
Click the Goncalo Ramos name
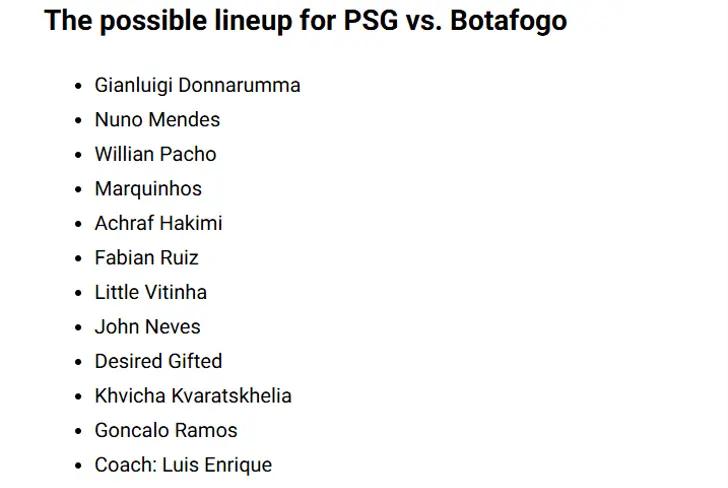click(x=166, y=430)
